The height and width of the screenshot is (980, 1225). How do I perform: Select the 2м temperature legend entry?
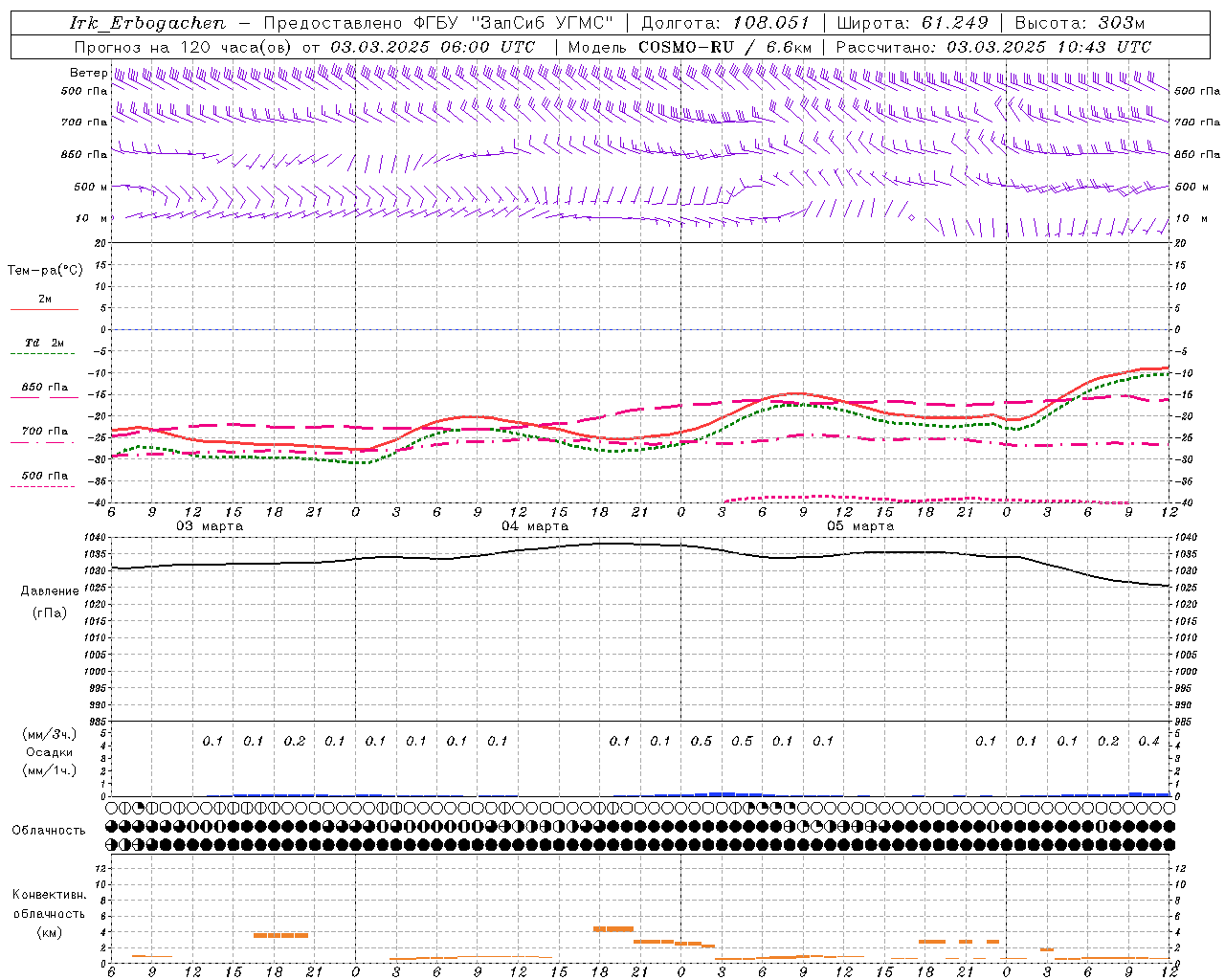coord(45,300)
